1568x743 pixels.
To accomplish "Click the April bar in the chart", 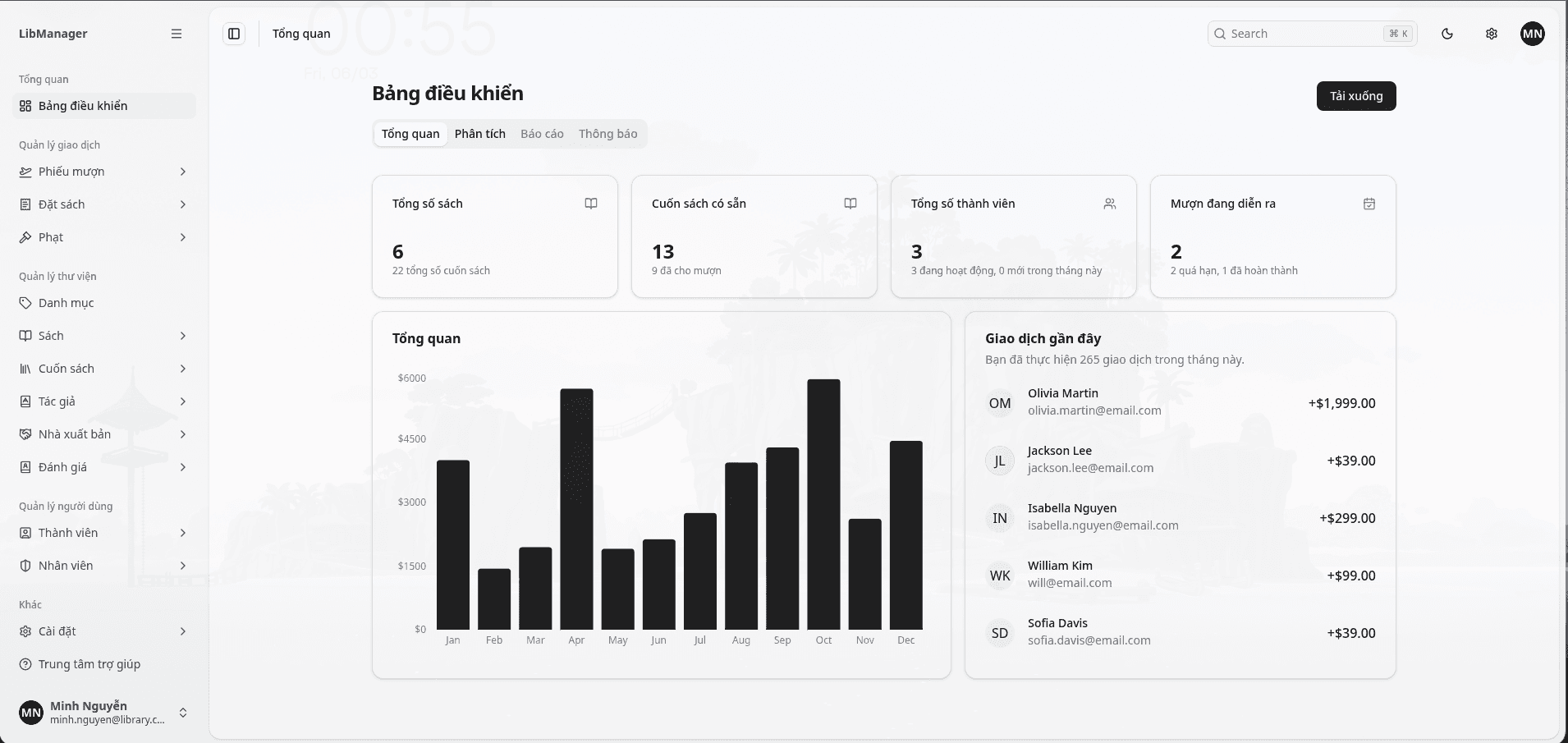I will tap(576, 509).
